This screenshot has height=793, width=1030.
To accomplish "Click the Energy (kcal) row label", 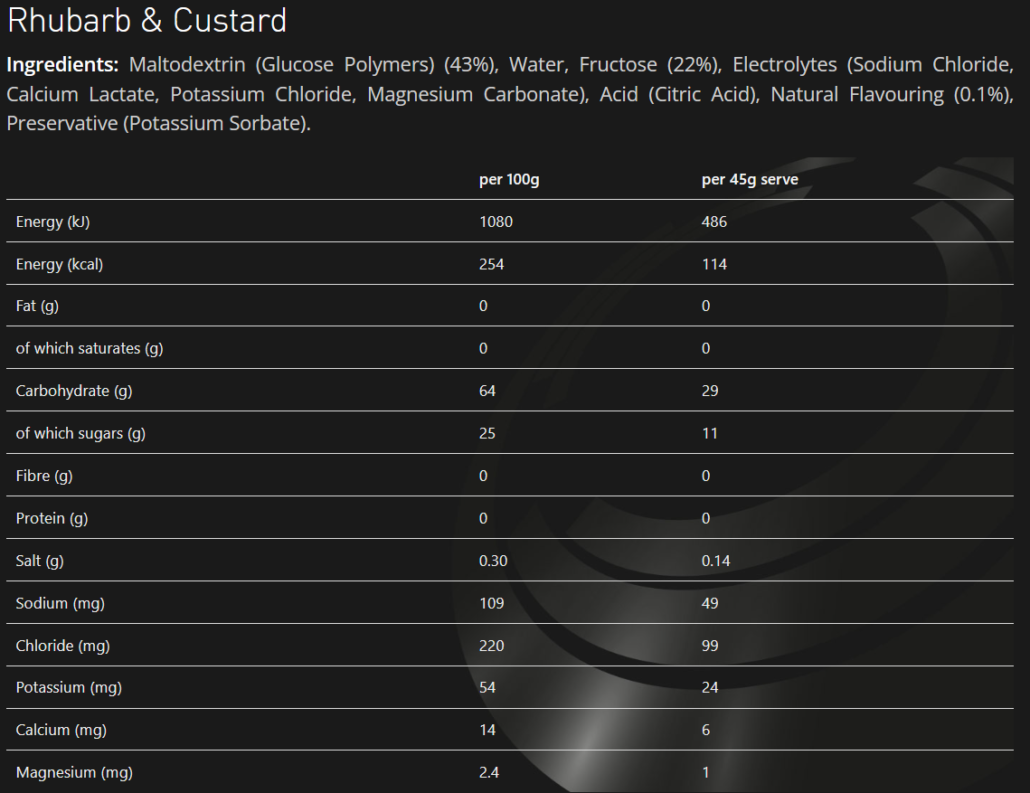I will 59,265.
